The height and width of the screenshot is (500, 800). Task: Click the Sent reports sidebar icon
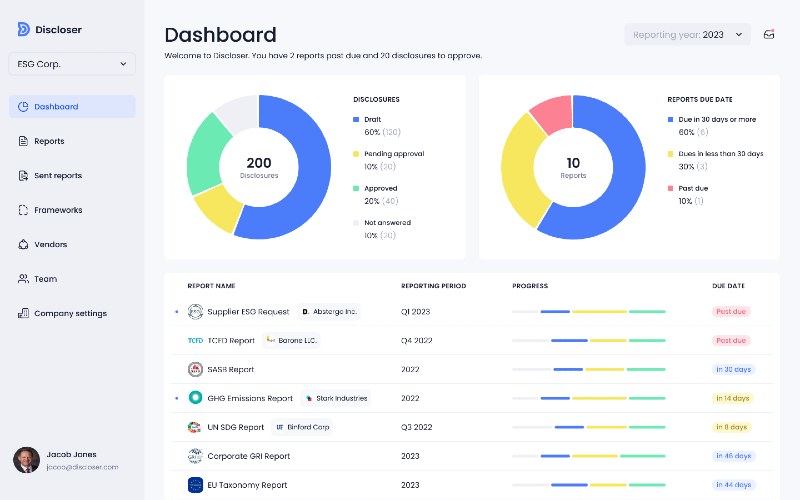point(23,176)
